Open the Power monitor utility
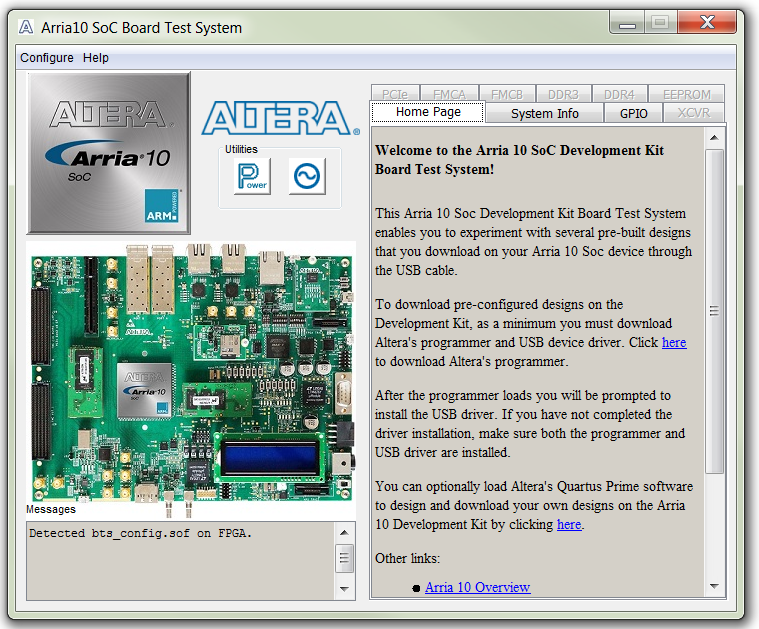759x629 pixels. point(252,176)
